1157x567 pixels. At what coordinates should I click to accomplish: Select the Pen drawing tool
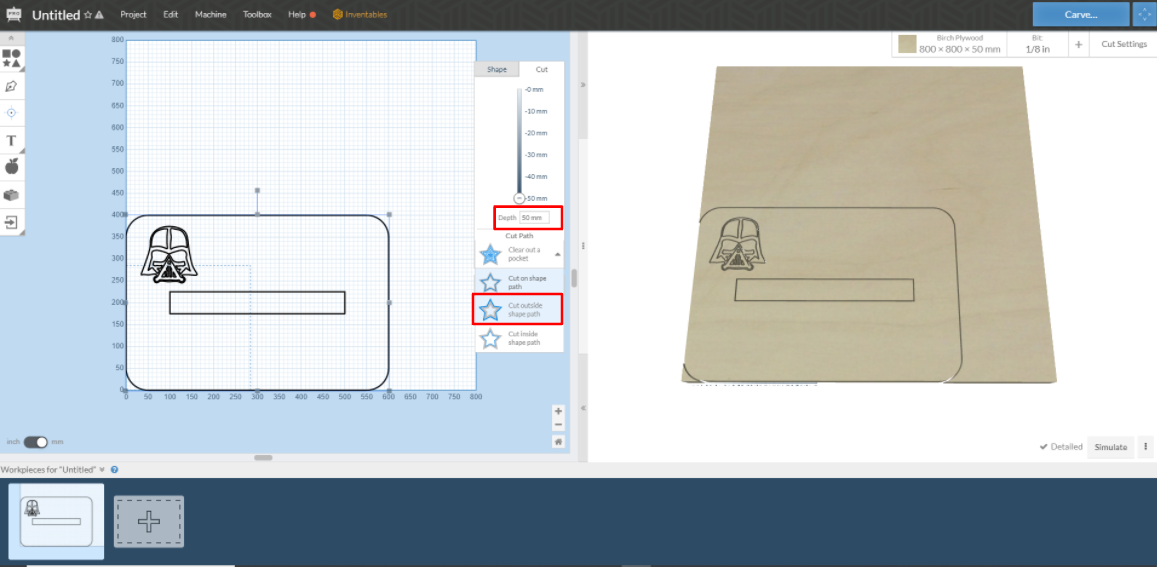click(x=11, y=86)
